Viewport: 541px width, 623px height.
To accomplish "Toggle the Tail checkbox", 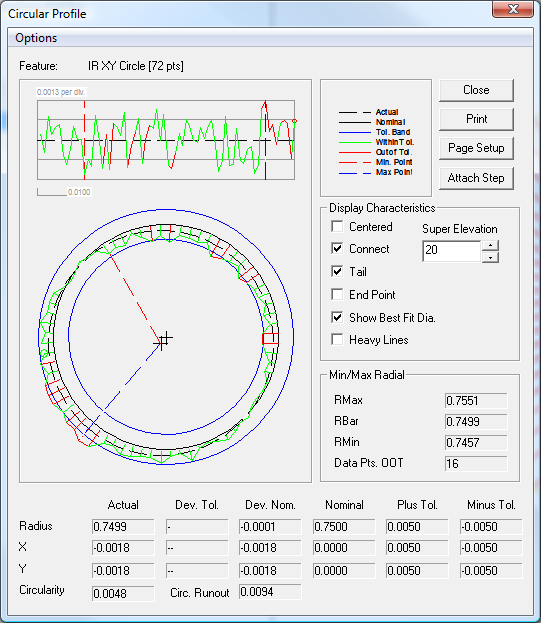I will pyautogui.click(x=337, y=272).
